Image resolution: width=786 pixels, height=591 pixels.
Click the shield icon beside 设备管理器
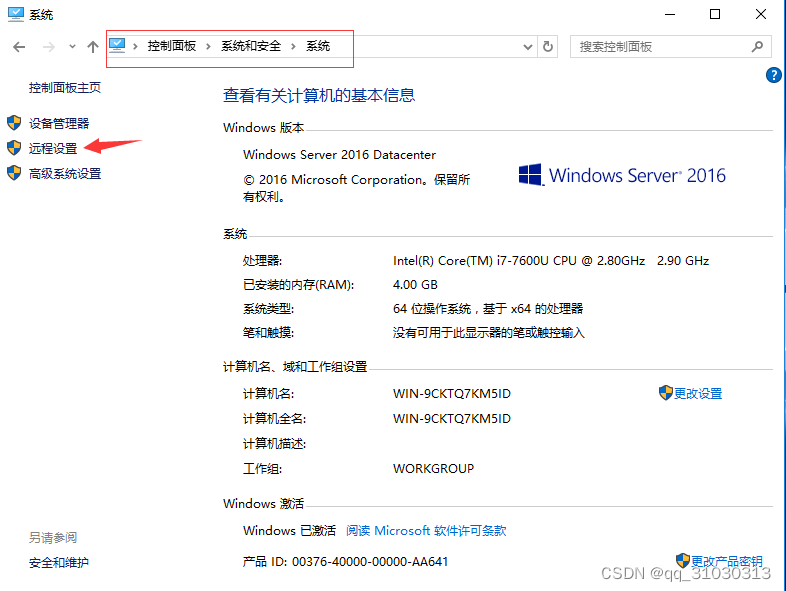[14, 123]
